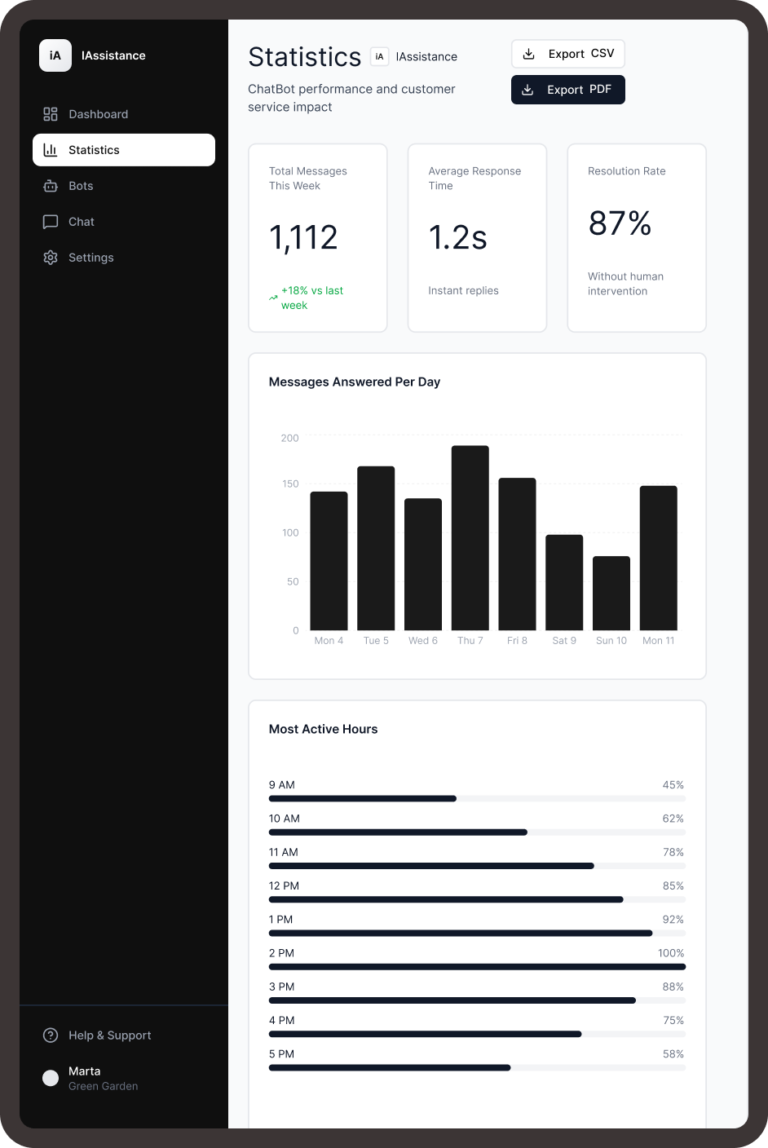Select the Thu 7 bar in the chart

(470, 538)
